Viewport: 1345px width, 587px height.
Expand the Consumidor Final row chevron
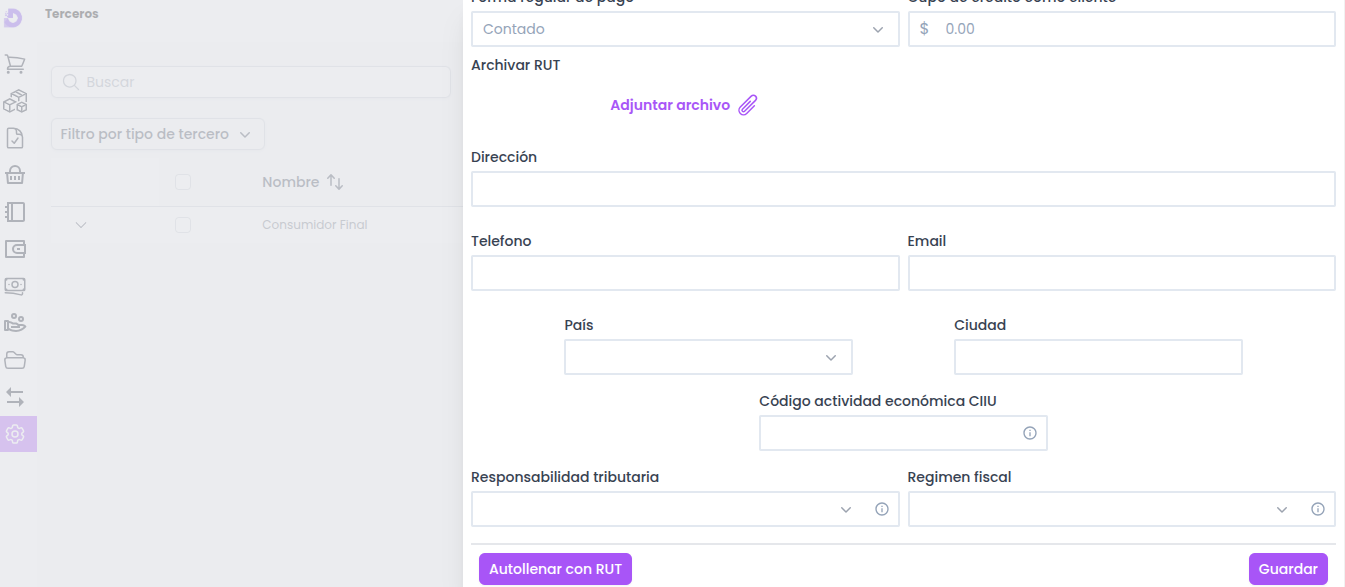81,225
